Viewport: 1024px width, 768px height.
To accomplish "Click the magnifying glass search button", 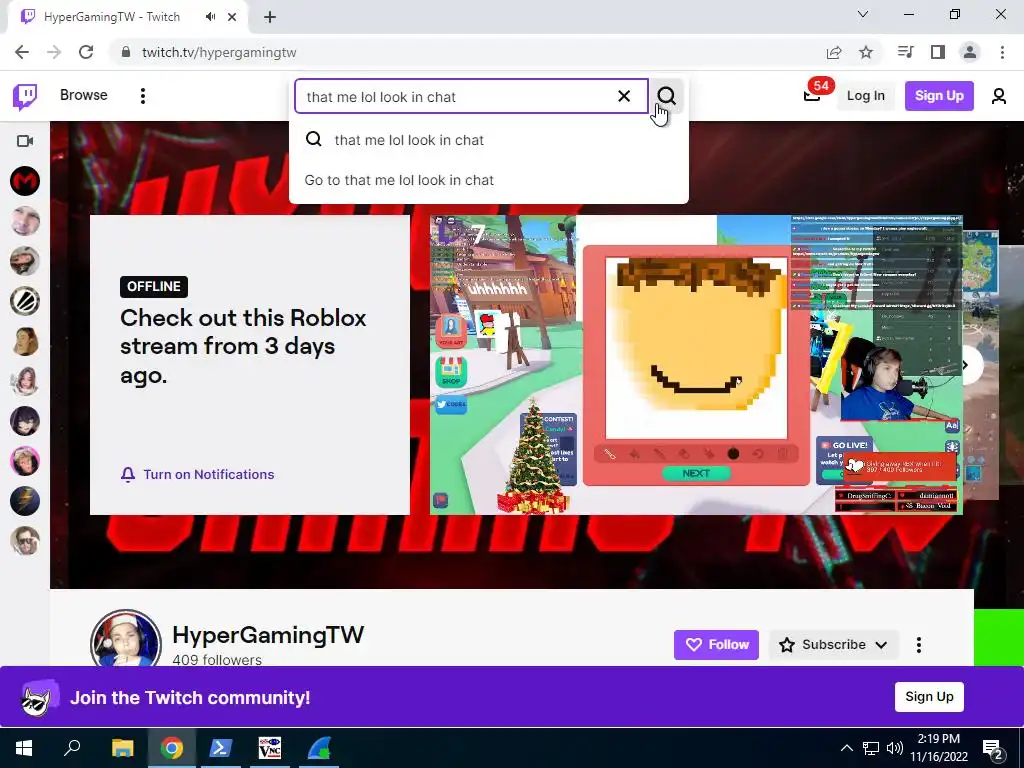I will [667, 96].
